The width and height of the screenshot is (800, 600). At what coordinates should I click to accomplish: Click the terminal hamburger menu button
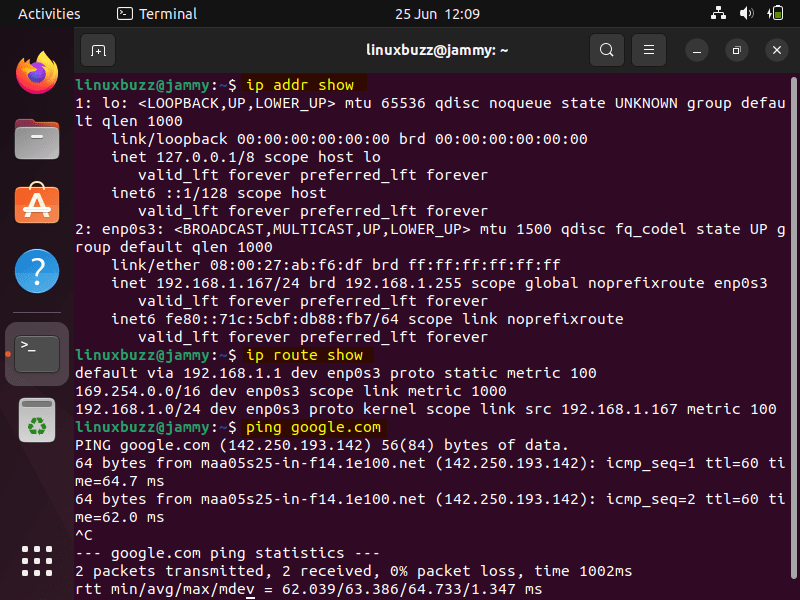[x=648, y=49]
